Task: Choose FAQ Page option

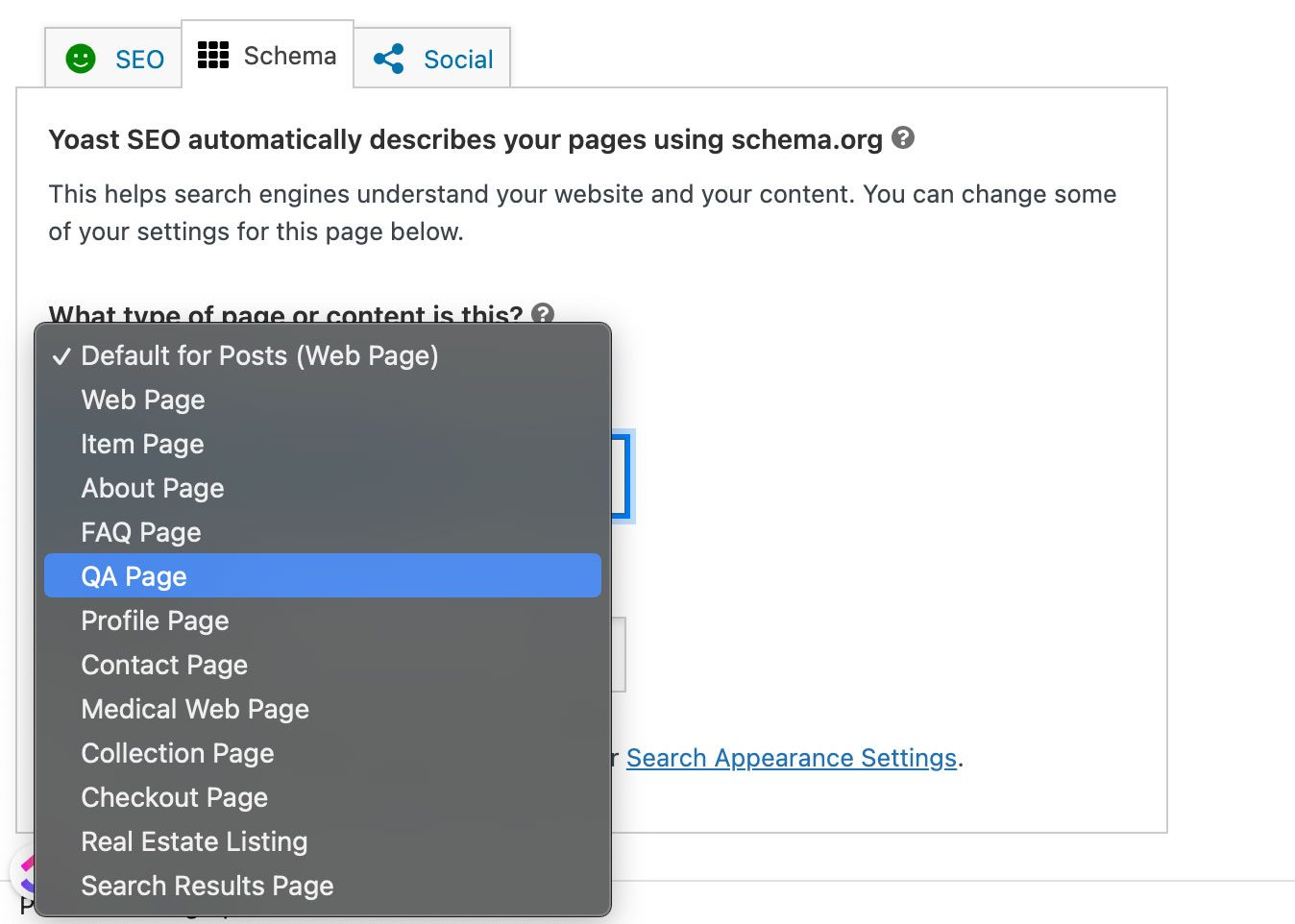Action: (141, 532)
